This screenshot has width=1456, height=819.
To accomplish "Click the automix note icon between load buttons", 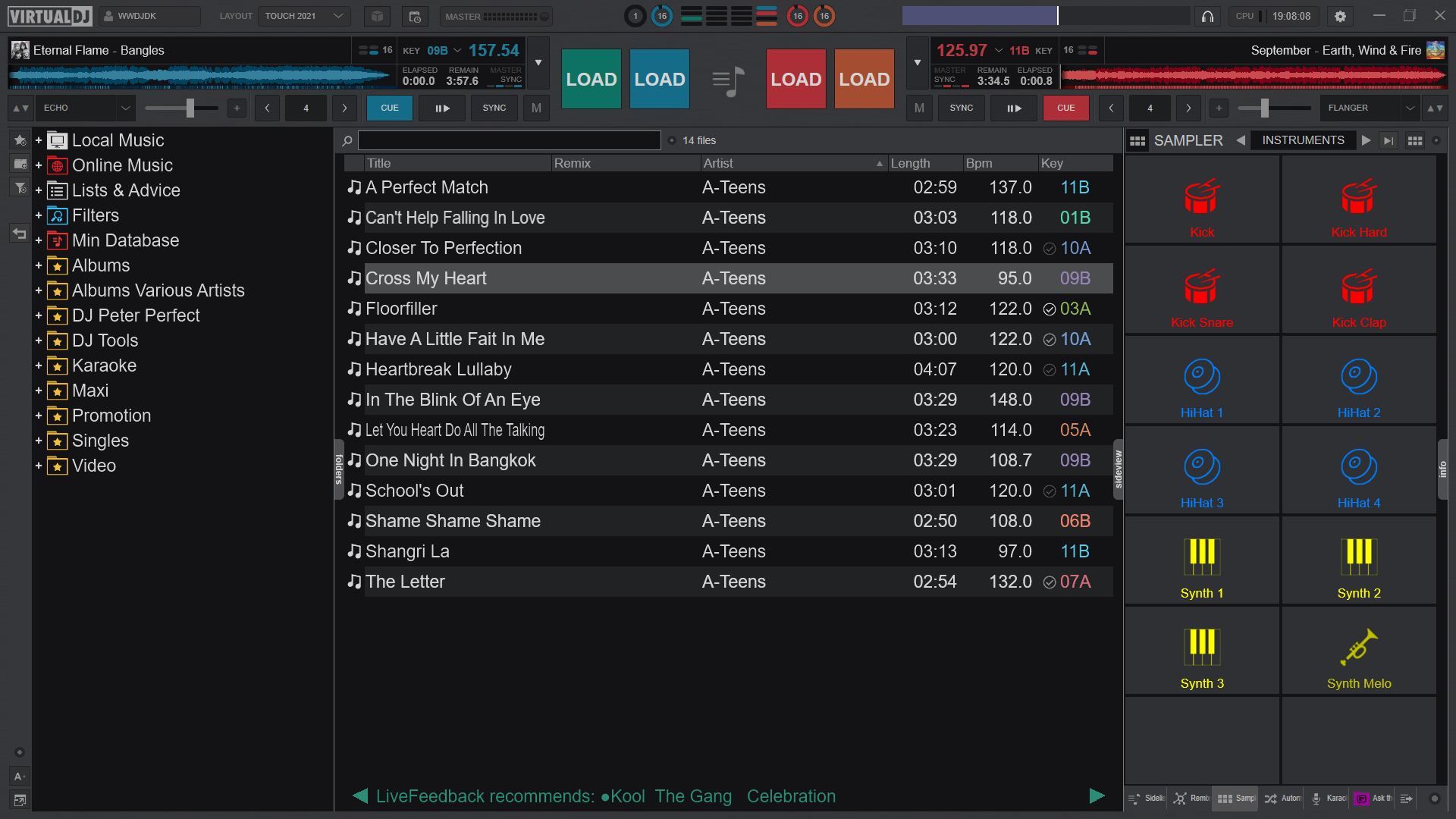I will (728, 80).
